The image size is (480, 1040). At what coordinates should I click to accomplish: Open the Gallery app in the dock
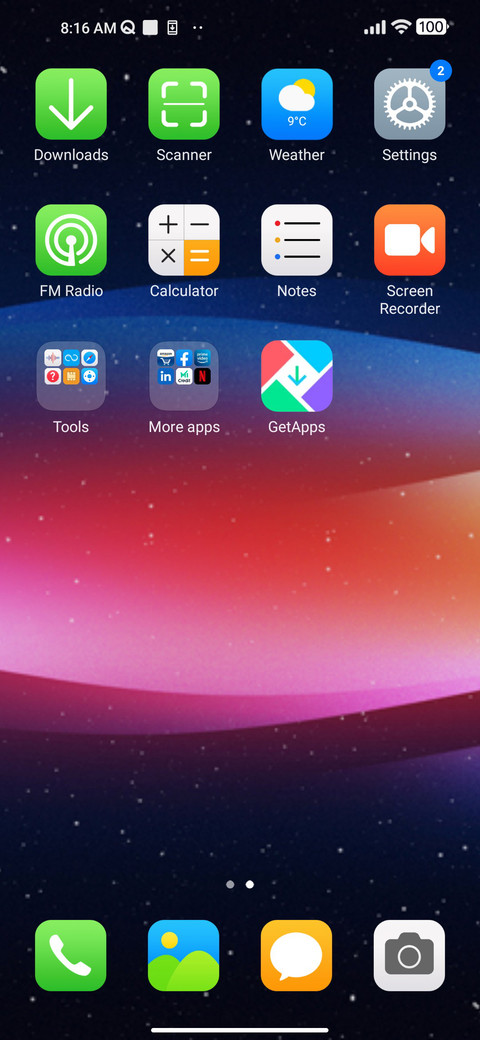pos(184,955)
